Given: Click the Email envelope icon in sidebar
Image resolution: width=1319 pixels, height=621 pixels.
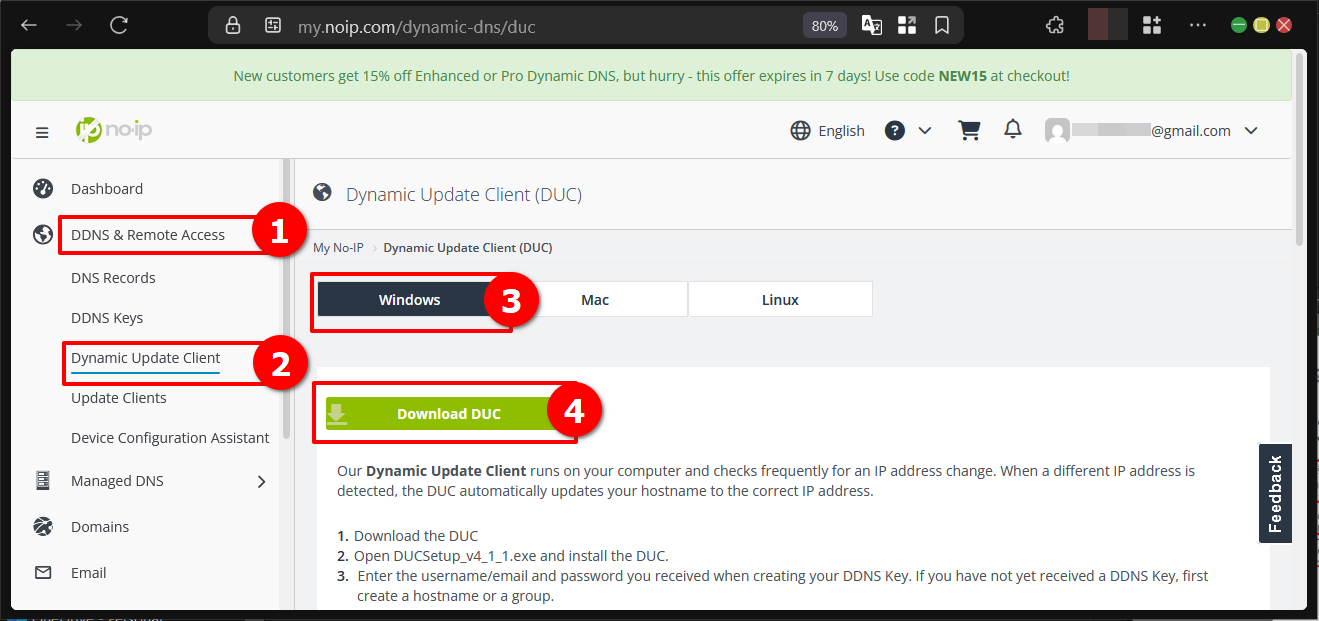Looking at the screenshot, I should pos(42,572).
